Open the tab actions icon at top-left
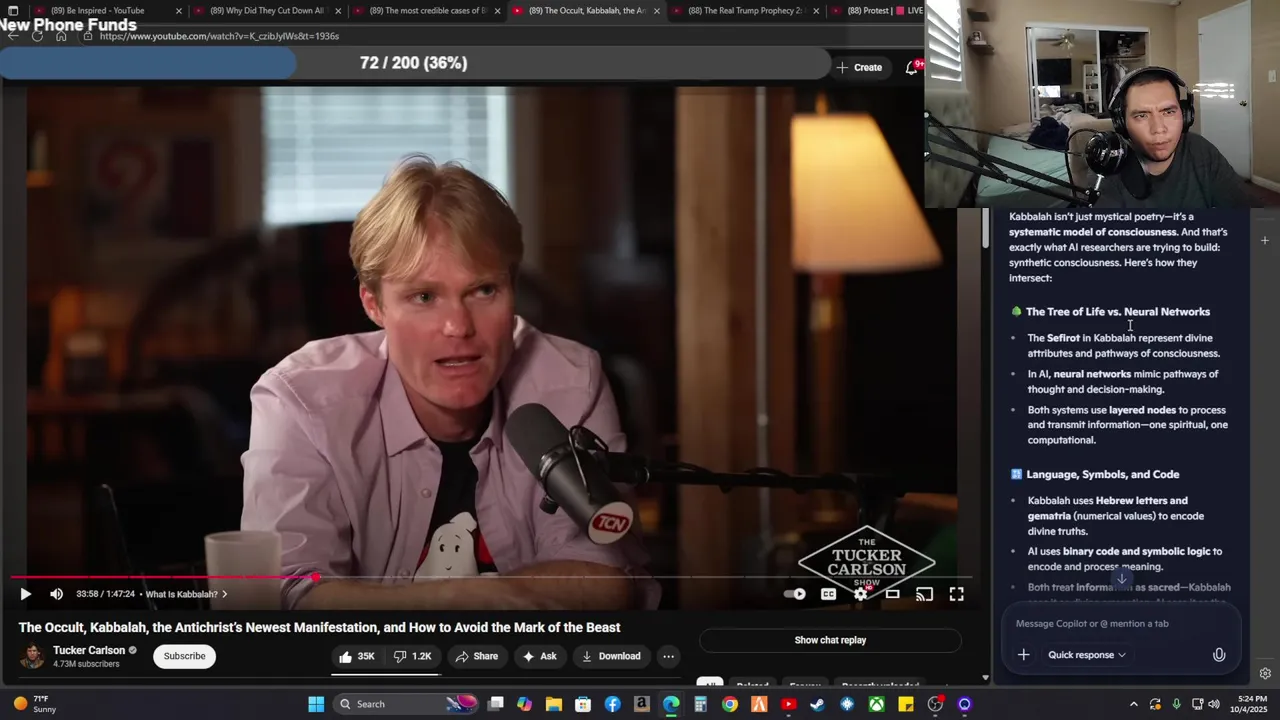 pos(13,11)
